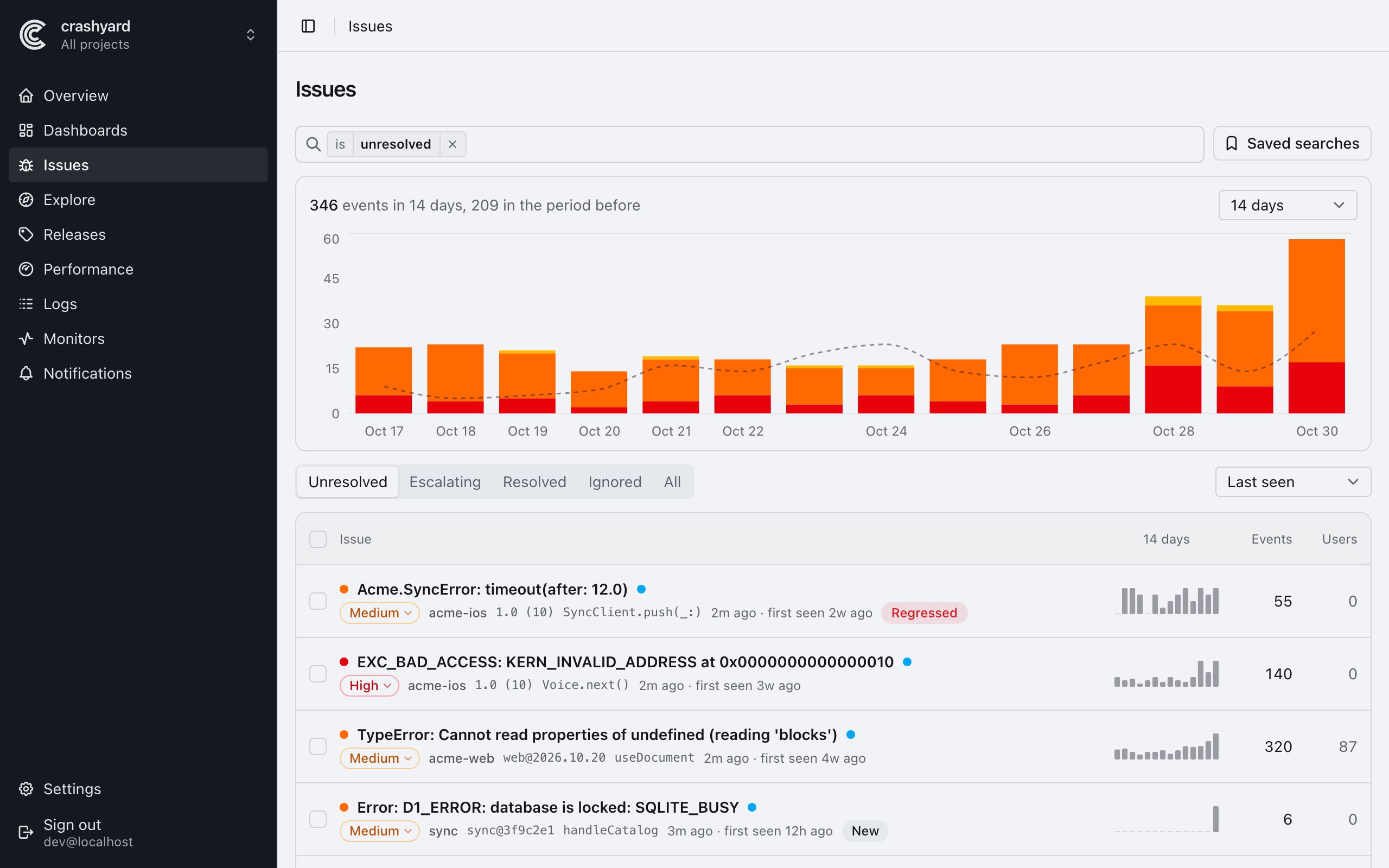Screen dimensions: 1389x868
Task: Click the search magnifier icon
Action: [x=314, y=144]
